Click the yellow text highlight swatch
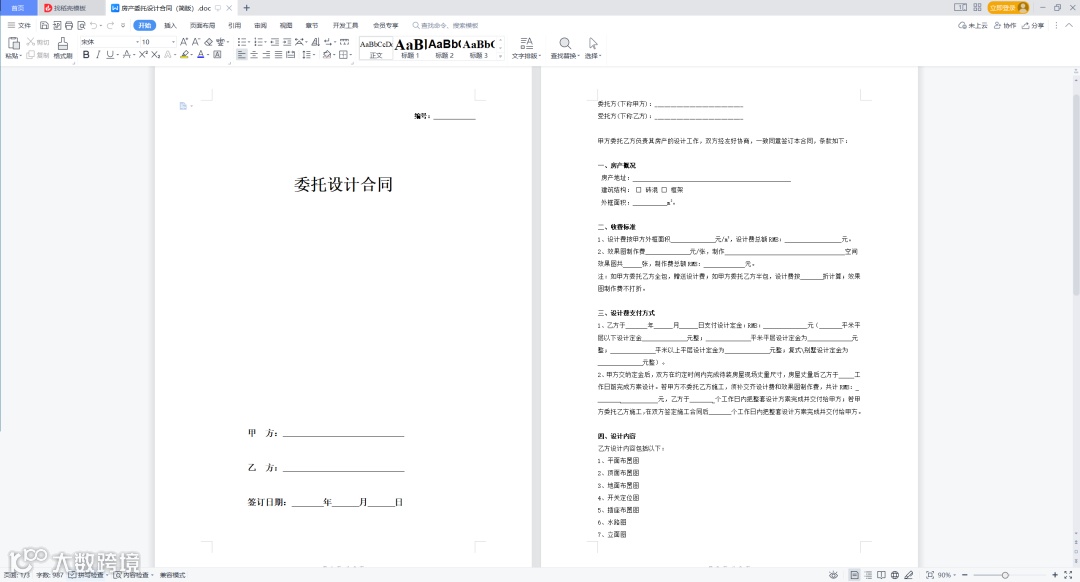The image size is (1080, 582). click(184, 54)
